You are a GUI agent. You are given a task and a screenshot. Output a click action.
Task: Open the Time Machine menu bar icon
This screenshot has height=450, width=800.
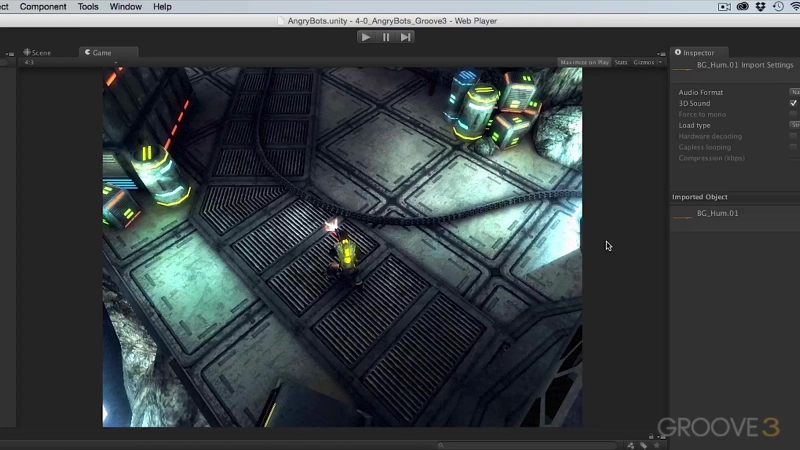click(x=778, y=7)
